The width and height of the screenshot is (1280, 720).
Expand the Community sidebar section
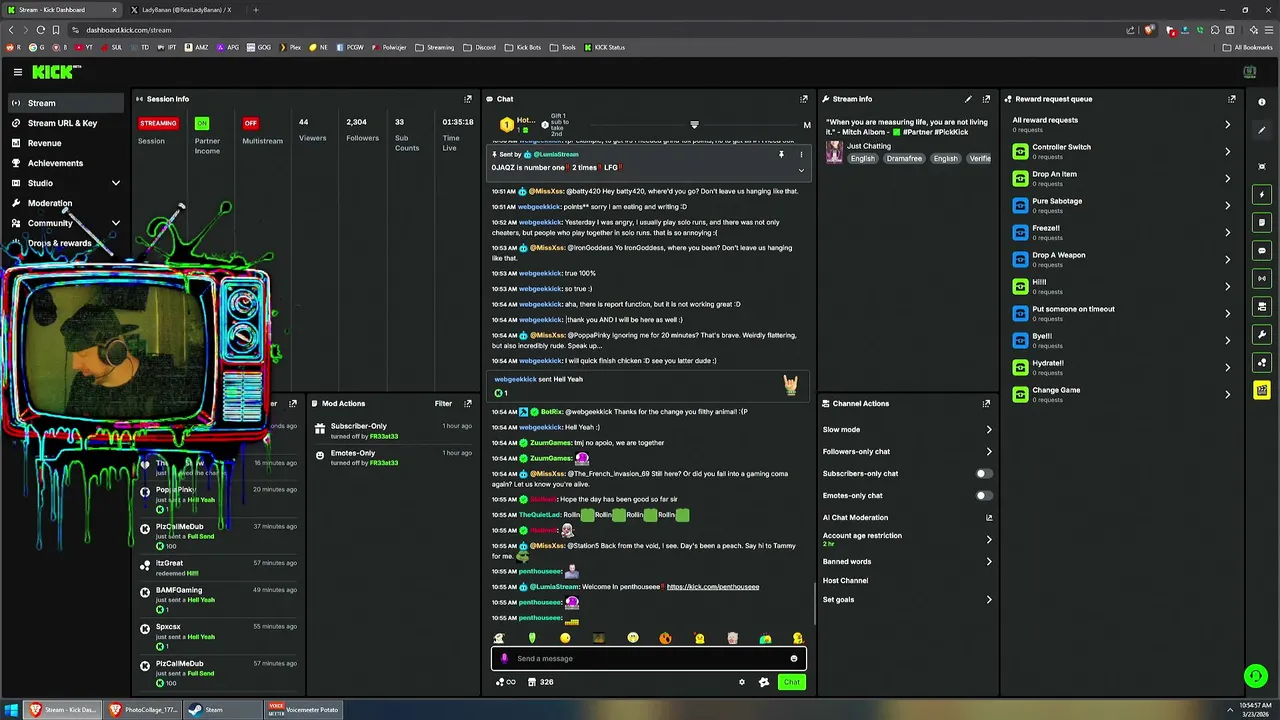[115, 223]
